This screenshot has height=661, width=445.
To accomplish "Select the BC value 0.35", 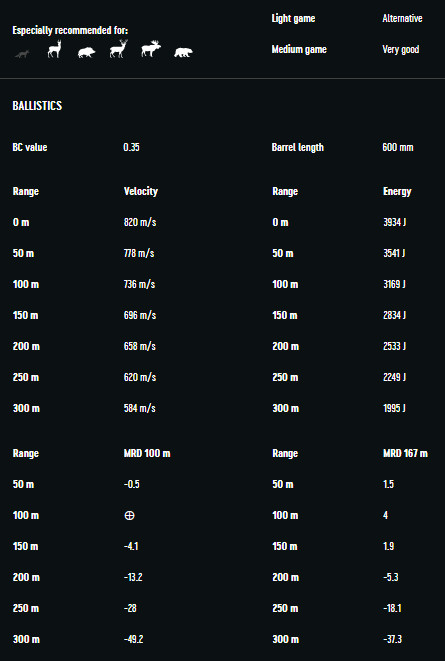I will [131, 147].
